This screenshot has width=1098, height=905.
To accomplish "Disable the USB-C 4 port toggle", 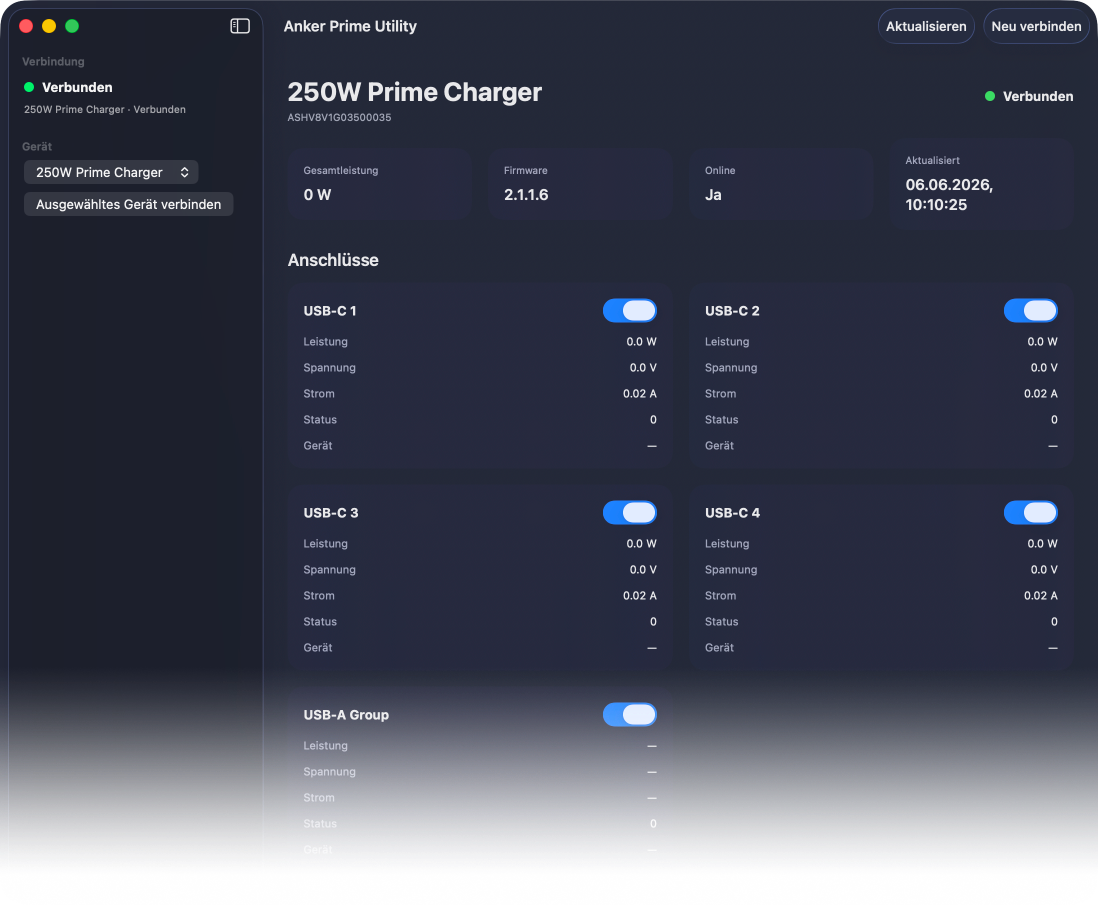I will click(x=1031, y=513).
